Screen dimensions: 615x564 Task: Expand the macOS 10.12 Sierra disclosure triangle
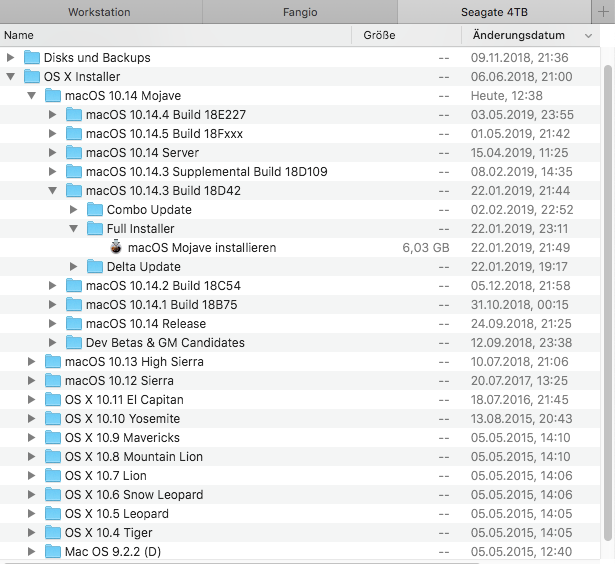[31, 380]
